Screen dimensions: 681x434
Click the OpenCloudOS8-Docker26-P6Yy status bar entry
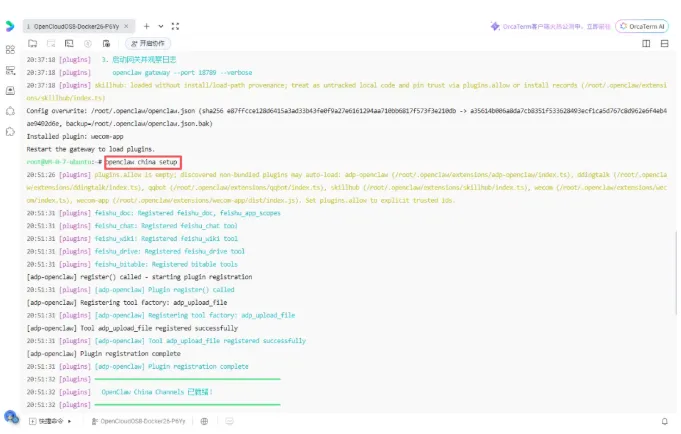pos(139,421)
